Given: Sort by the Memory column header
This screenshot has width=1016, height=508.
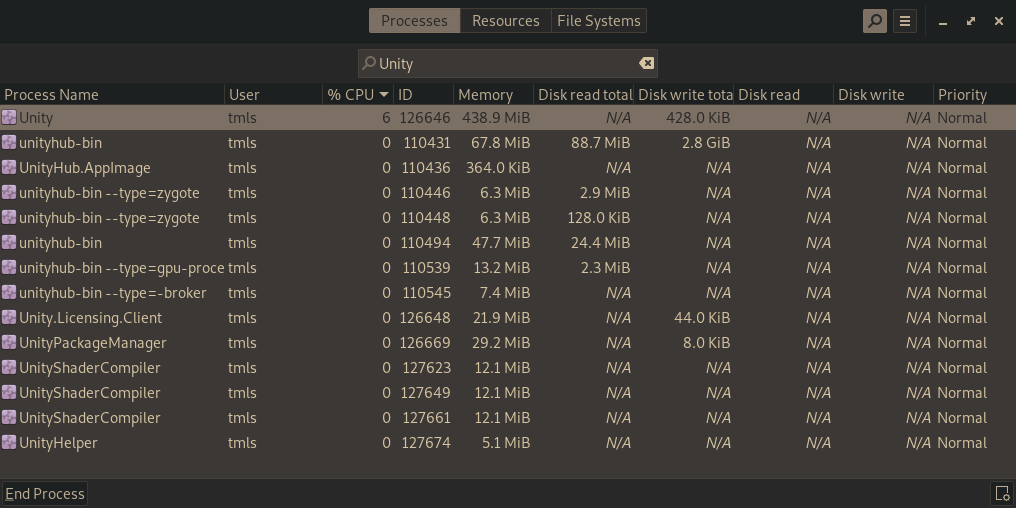Looking at the screenshot, I should (485, 95).
